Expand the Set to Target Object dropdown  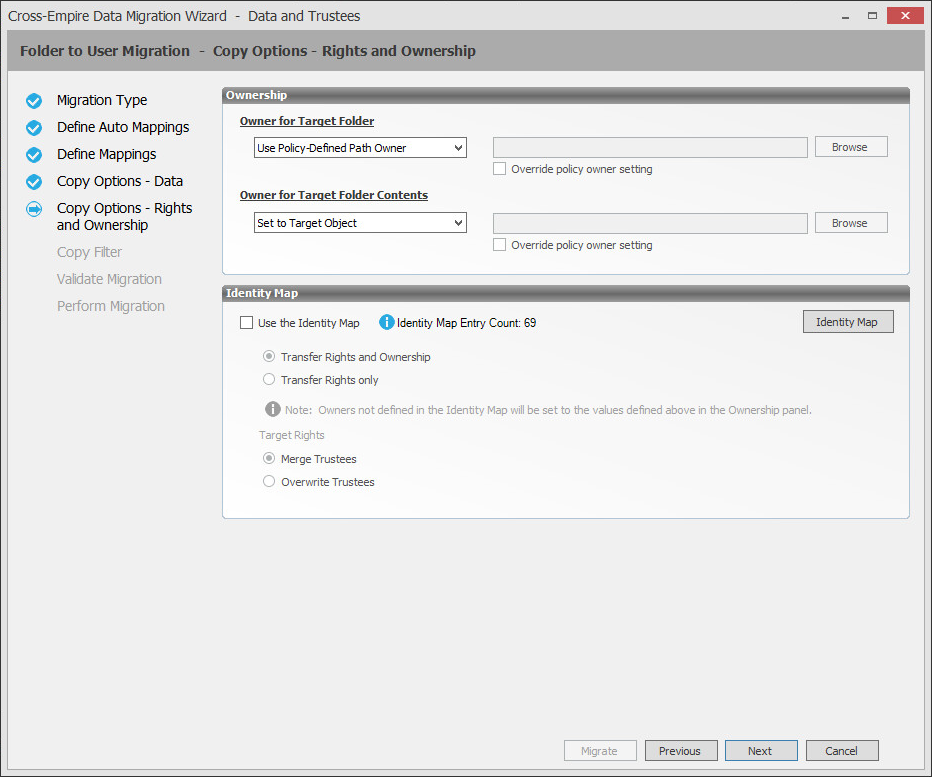[360, 223]
